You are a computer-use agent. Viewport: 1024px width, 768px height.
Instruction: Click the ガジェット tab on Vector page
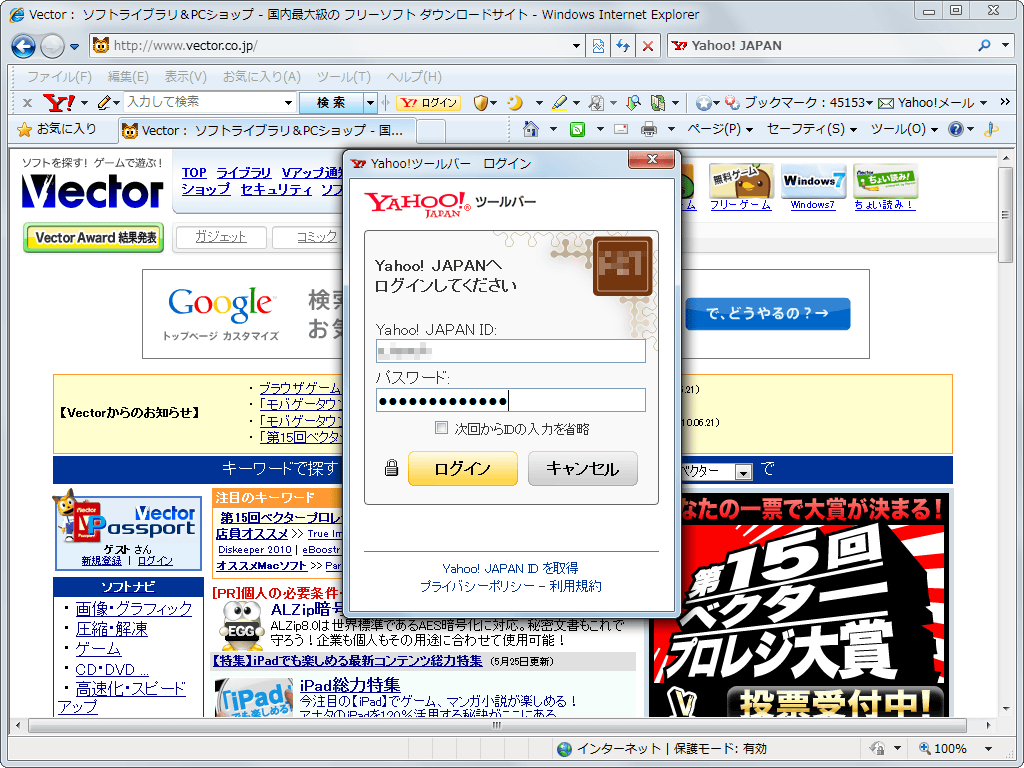pyautogui.click(x=221, y=237)
